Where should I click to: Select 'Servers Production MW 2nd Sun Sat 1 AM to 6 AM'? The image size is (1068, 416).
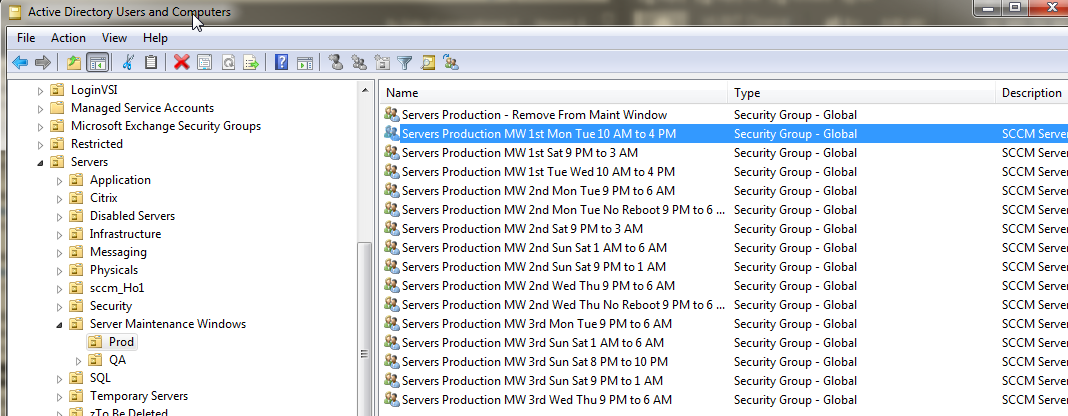[534, 248]
